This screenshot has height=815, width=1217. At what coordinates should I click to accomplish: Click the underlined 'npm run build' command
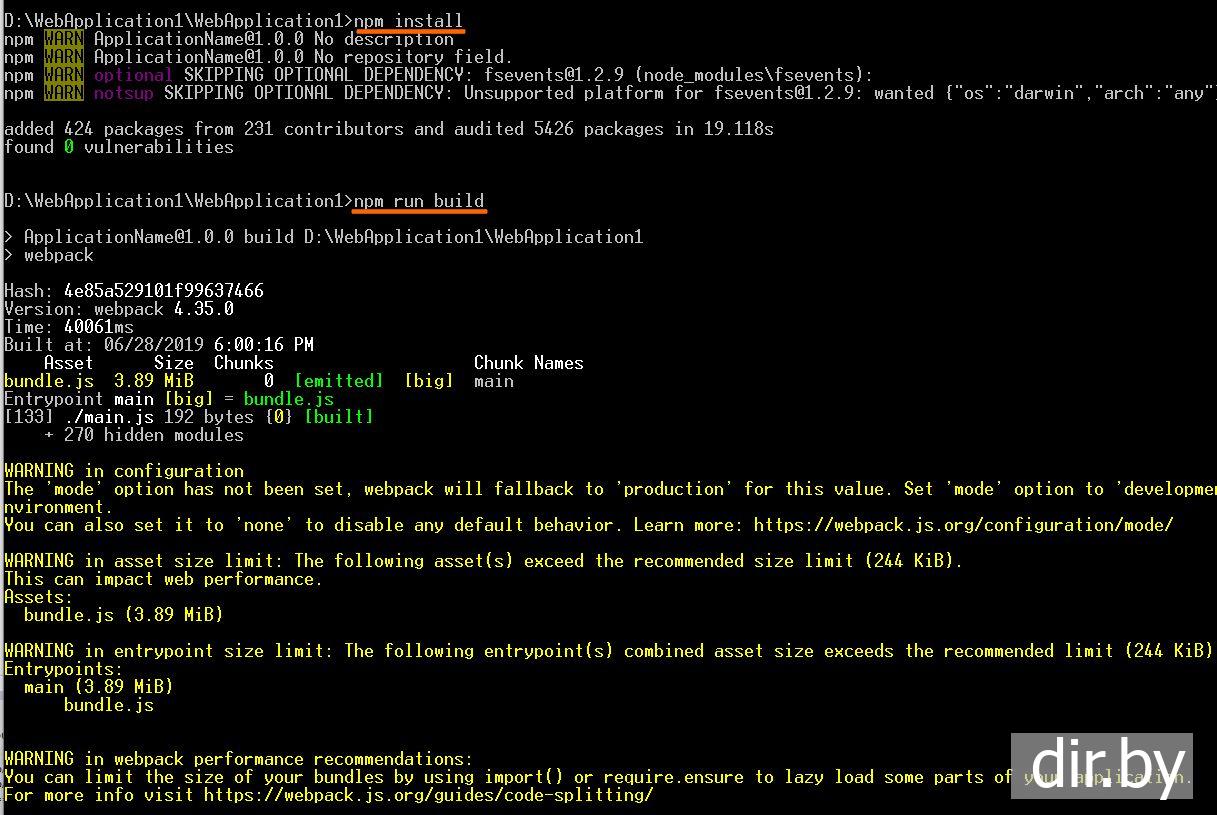[x=419, y=201]
